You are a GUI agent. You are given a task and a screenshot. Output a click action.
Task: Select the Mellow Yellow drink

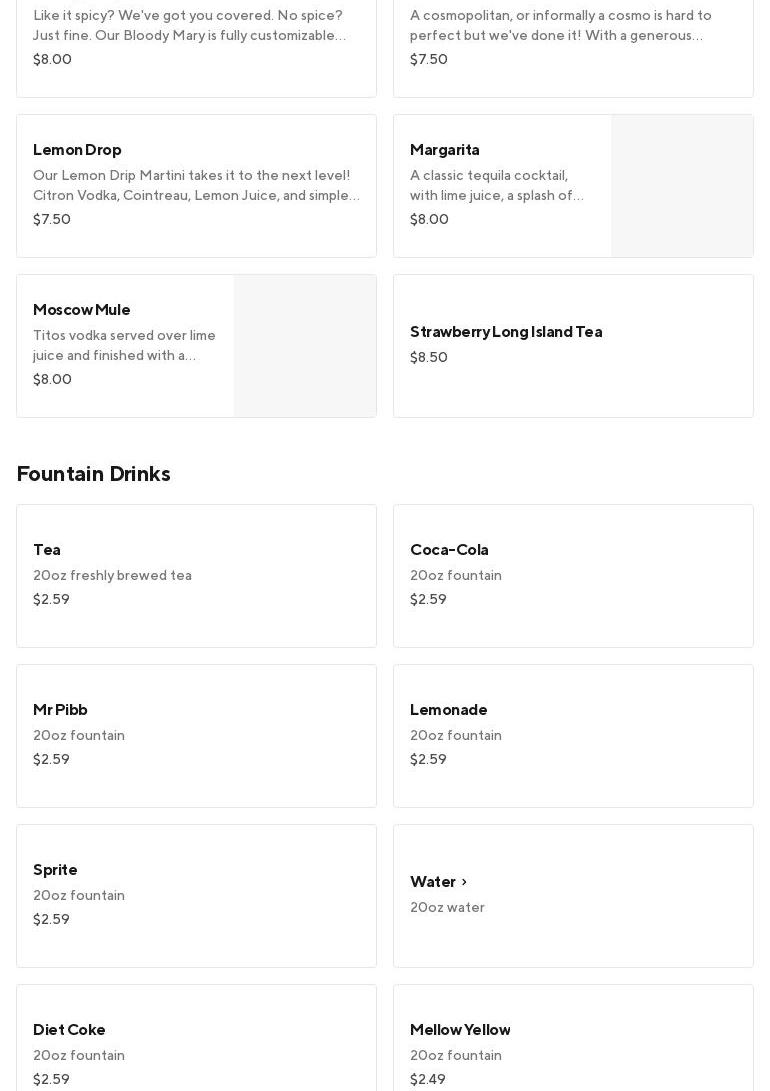point(573,1038)
